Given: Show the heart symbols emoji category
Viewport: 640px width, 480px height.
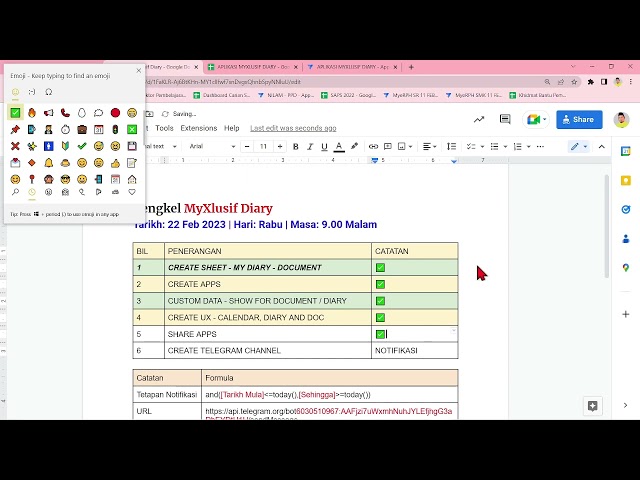Looking at the screenshot, I should [x=132, y=192].
